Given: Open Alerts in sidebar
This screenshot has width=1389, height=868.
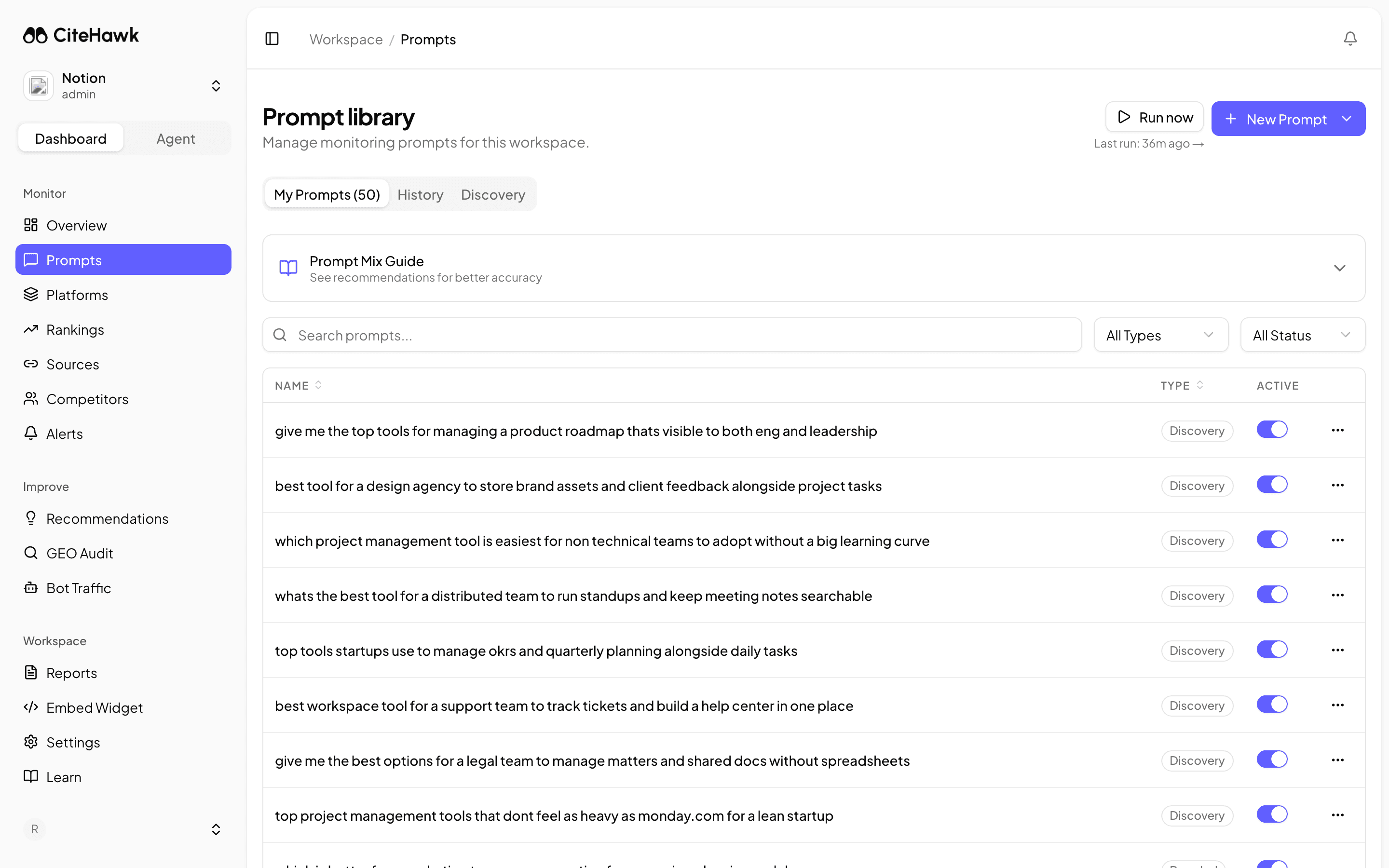Looking at the screenshot, I should (x=123, y=434).
